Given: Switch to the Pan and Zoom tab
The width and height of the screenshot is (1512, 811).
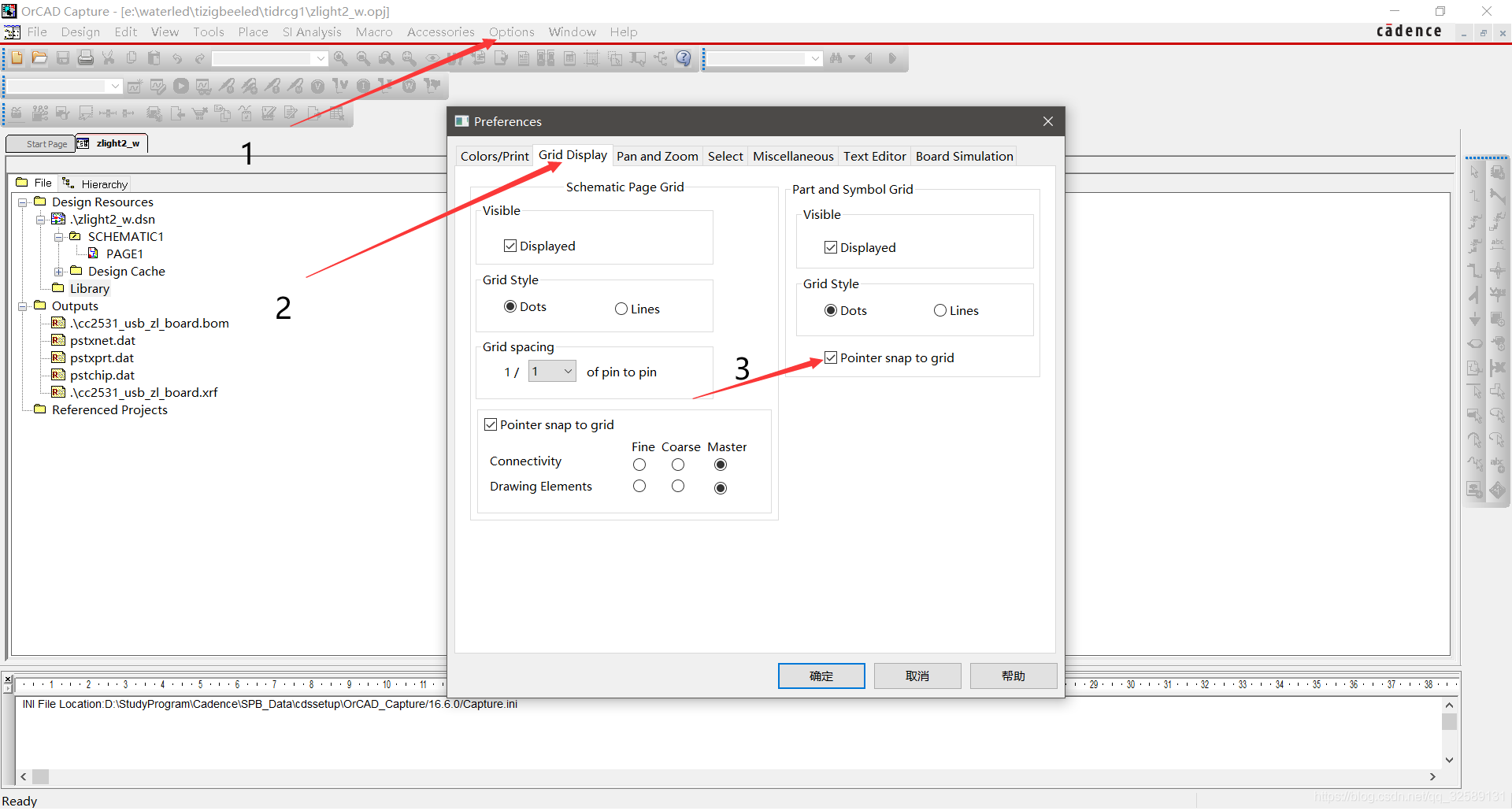Looking at the screenshot, I should click(x=657, y=157).
